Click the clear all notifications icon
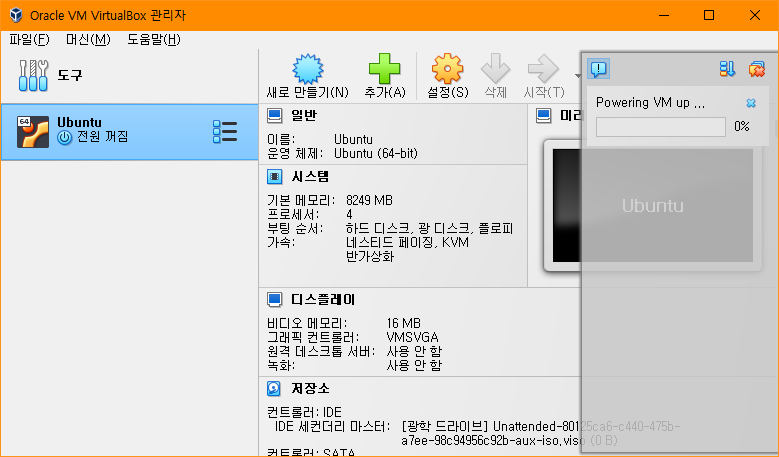Viewport: 779px width, 457px height. coord(757,69)
